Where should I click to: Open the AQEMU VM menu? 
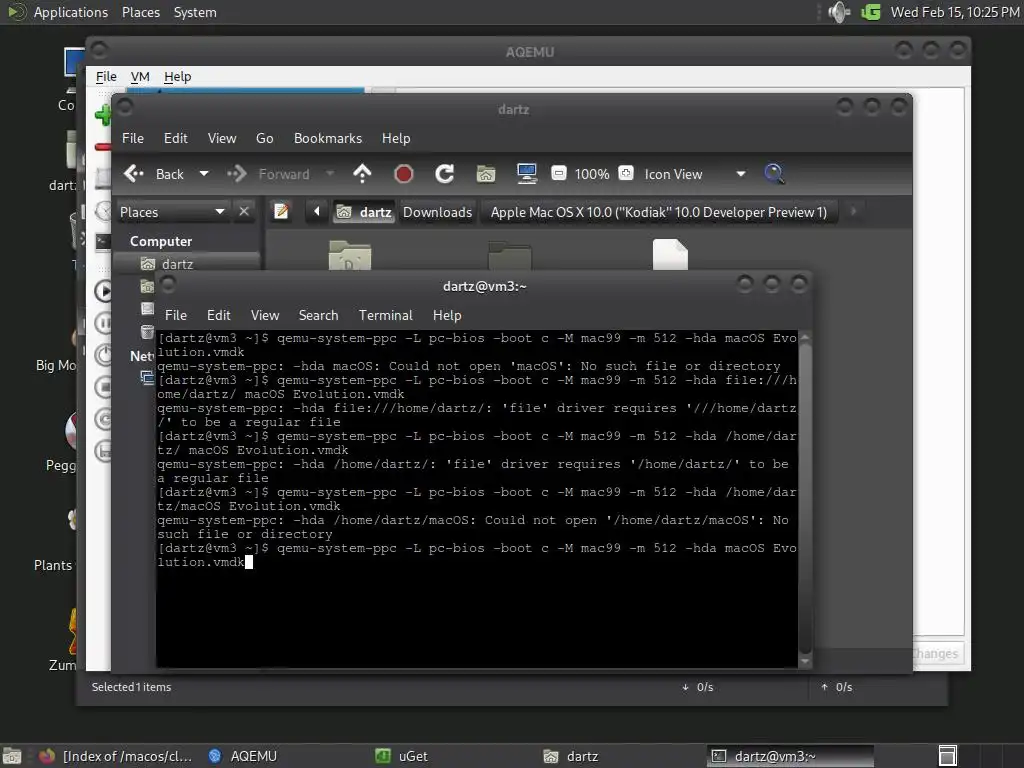click(x=140, y=77)
